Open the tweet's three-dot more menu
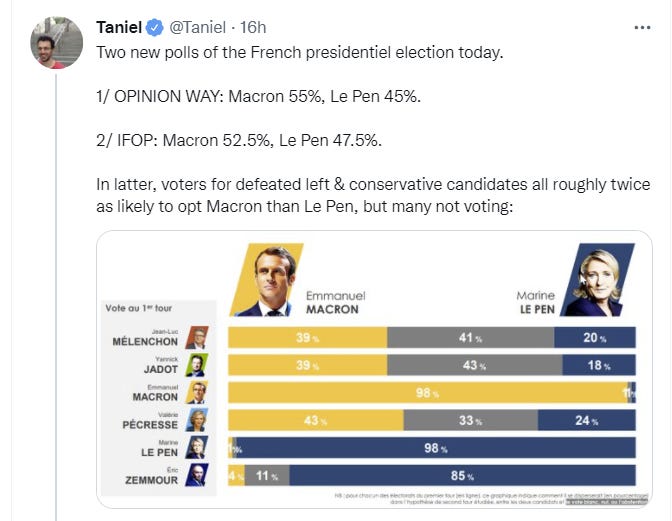The height and width of the screenshot is (521, 672). (640, 26)
